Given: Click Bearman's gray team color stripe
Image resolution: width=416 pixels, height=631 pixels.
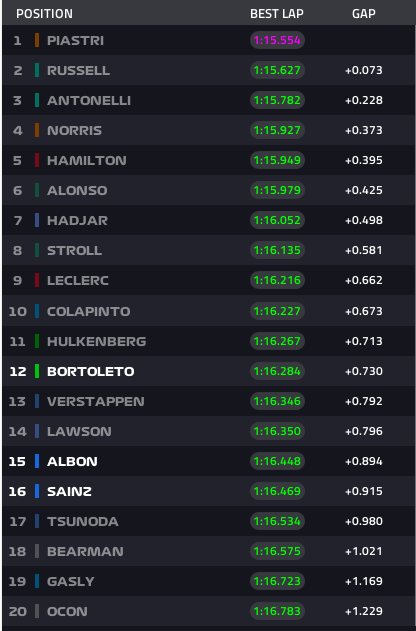Looking at the screenshot, I should click(37, 551).
